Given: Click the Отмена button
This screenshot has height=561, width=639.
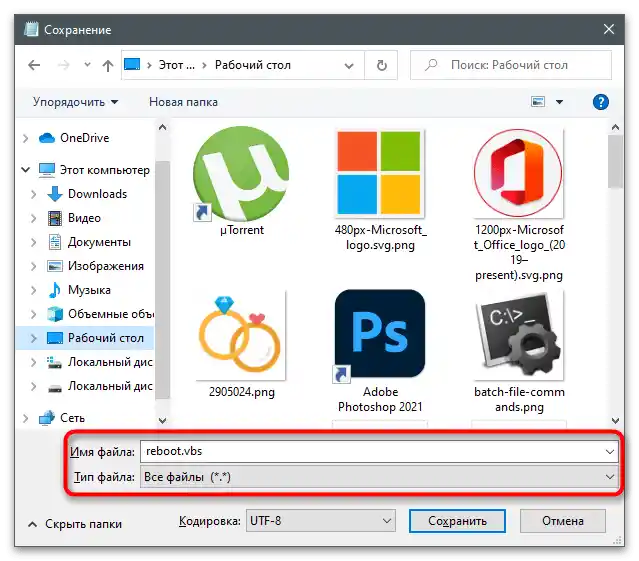Looking at the screenshot, I should [x=562, y=521].
